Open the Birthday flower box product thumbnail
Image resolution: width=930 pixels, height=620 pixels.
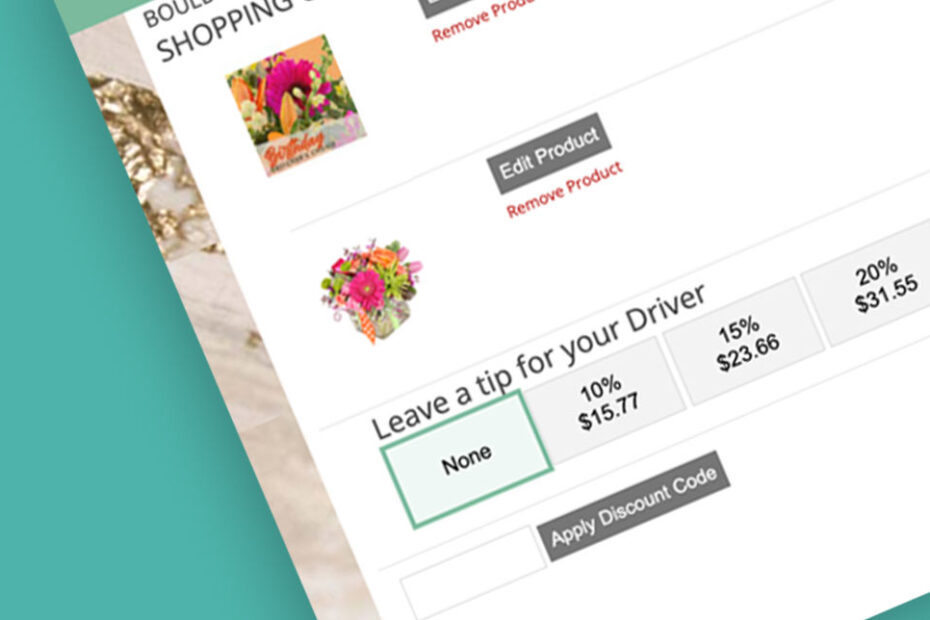click(x=296, y=106)
